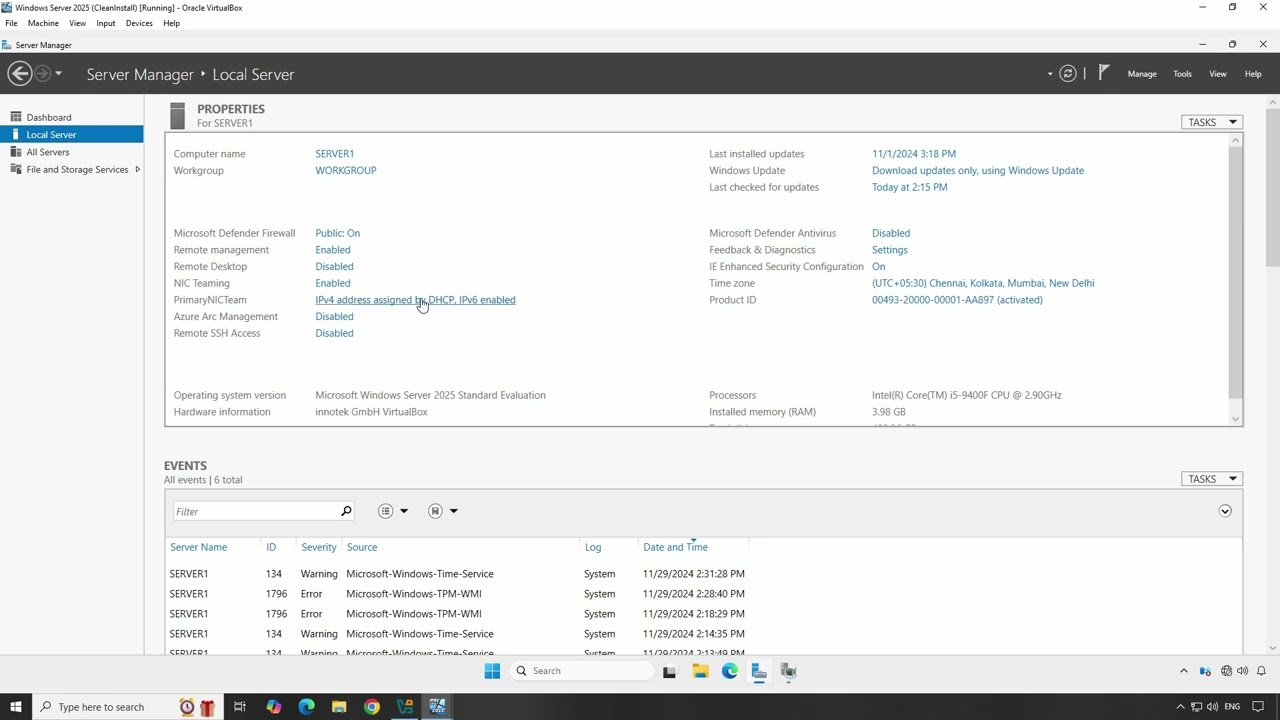
Task: Click the Remote management Enabled link
Action: coord(333,250)
